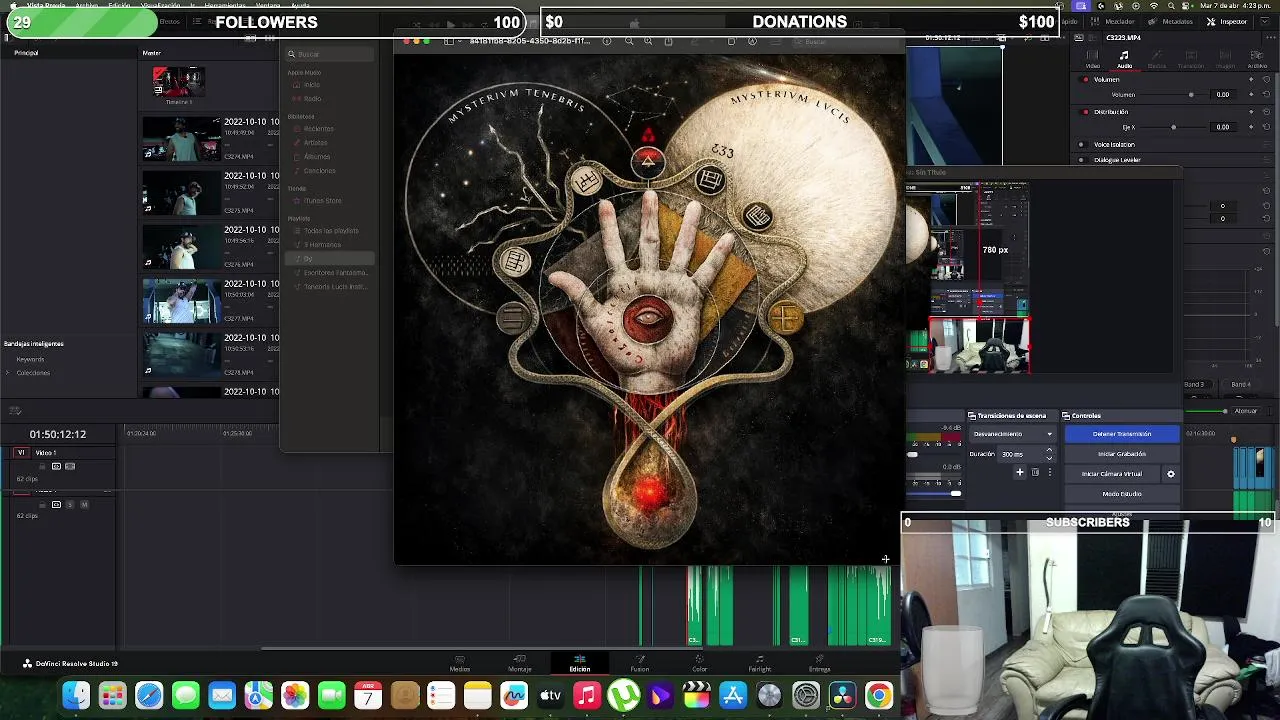1280x720 pixels.
Task: Open Photos from the Dock
Action: point(295,695)
